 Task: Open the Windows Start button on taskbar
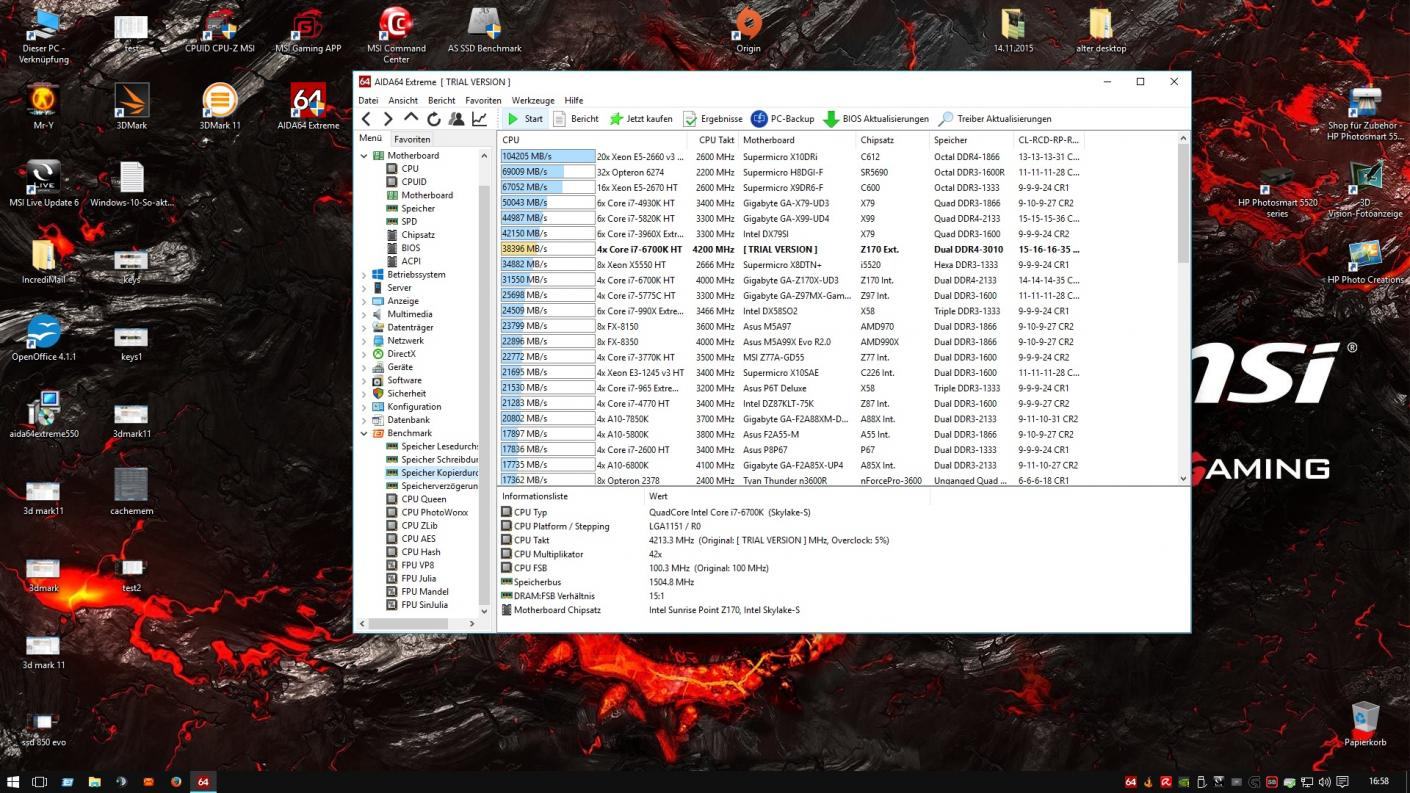13,781
